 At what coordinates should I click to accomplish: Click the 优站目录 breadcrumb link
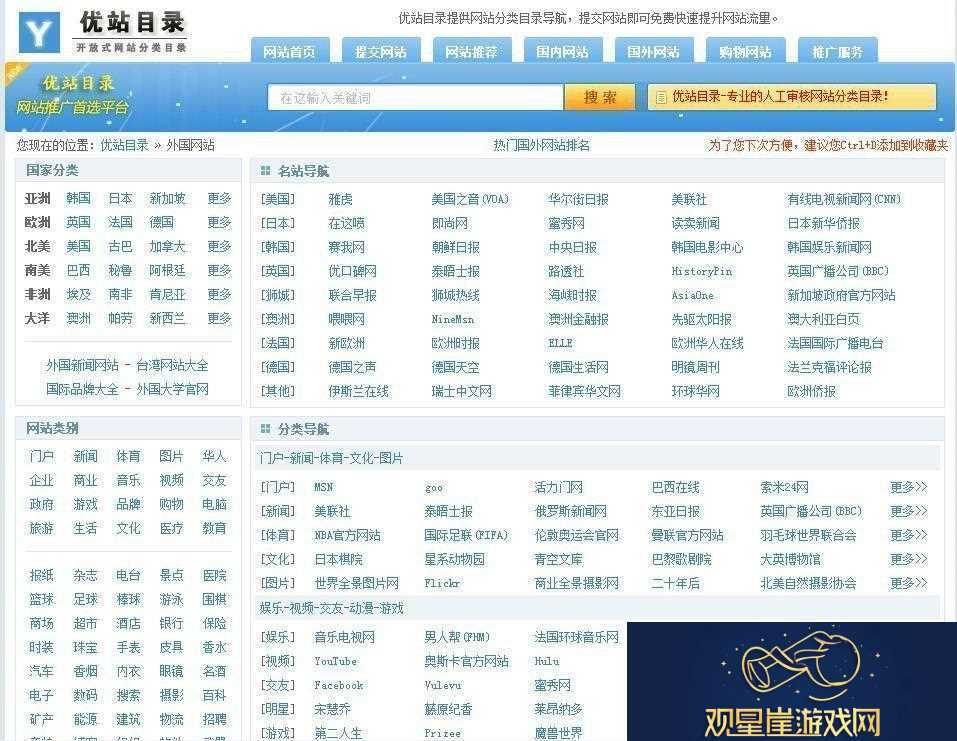[x=125, y=145]
